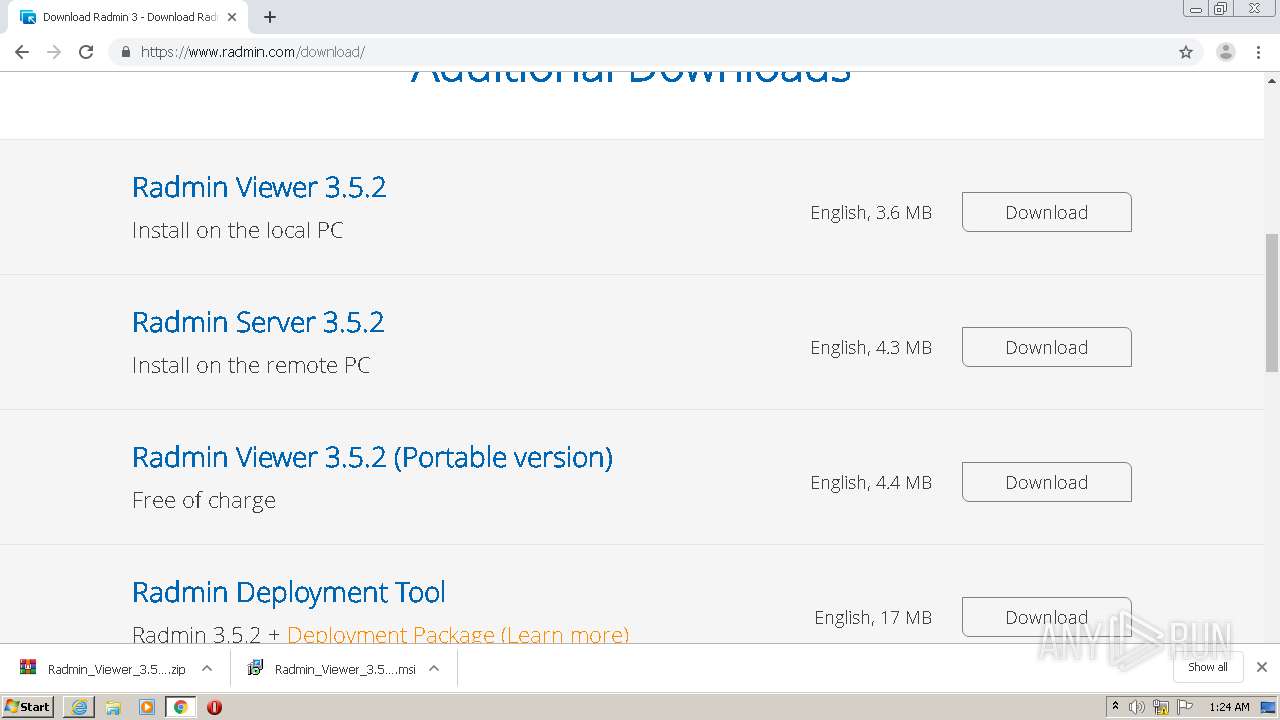
Task: Close the Download Radmin 3 tab
Action: (232, 17)
